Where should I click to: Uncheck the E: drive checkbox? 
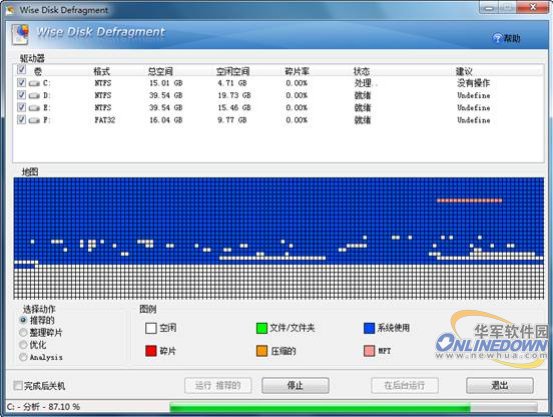click(21, 107)
